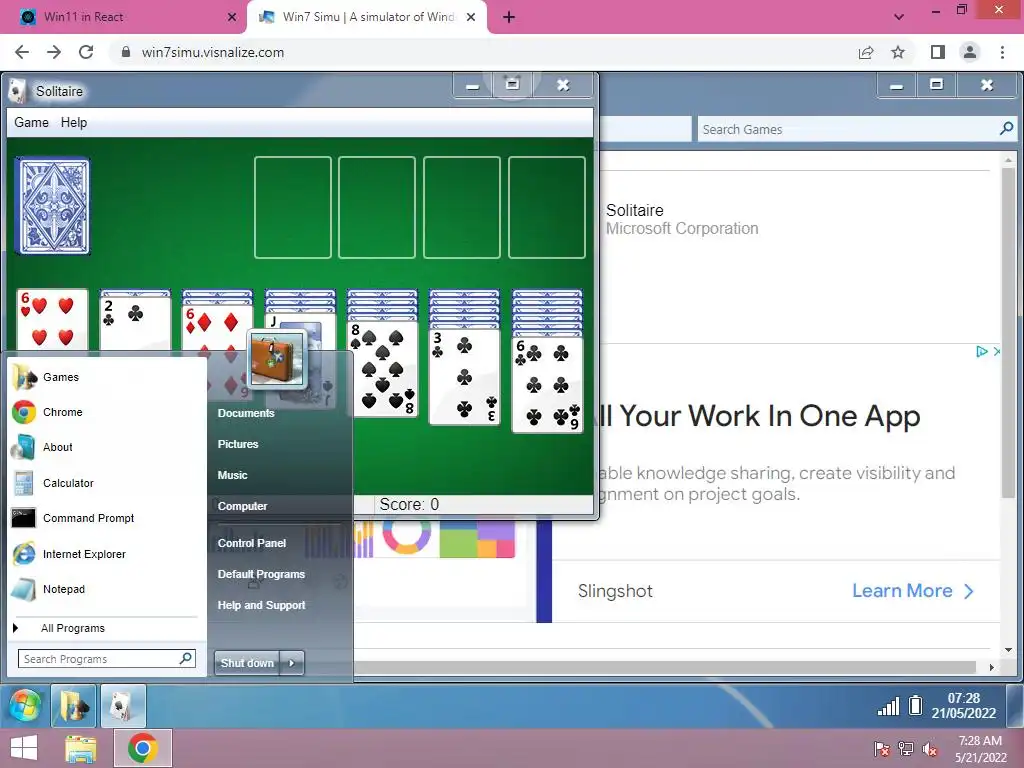Select the 3 of clubs card
This screenshot has height=768, width=1024.
(x=464, y=377)
